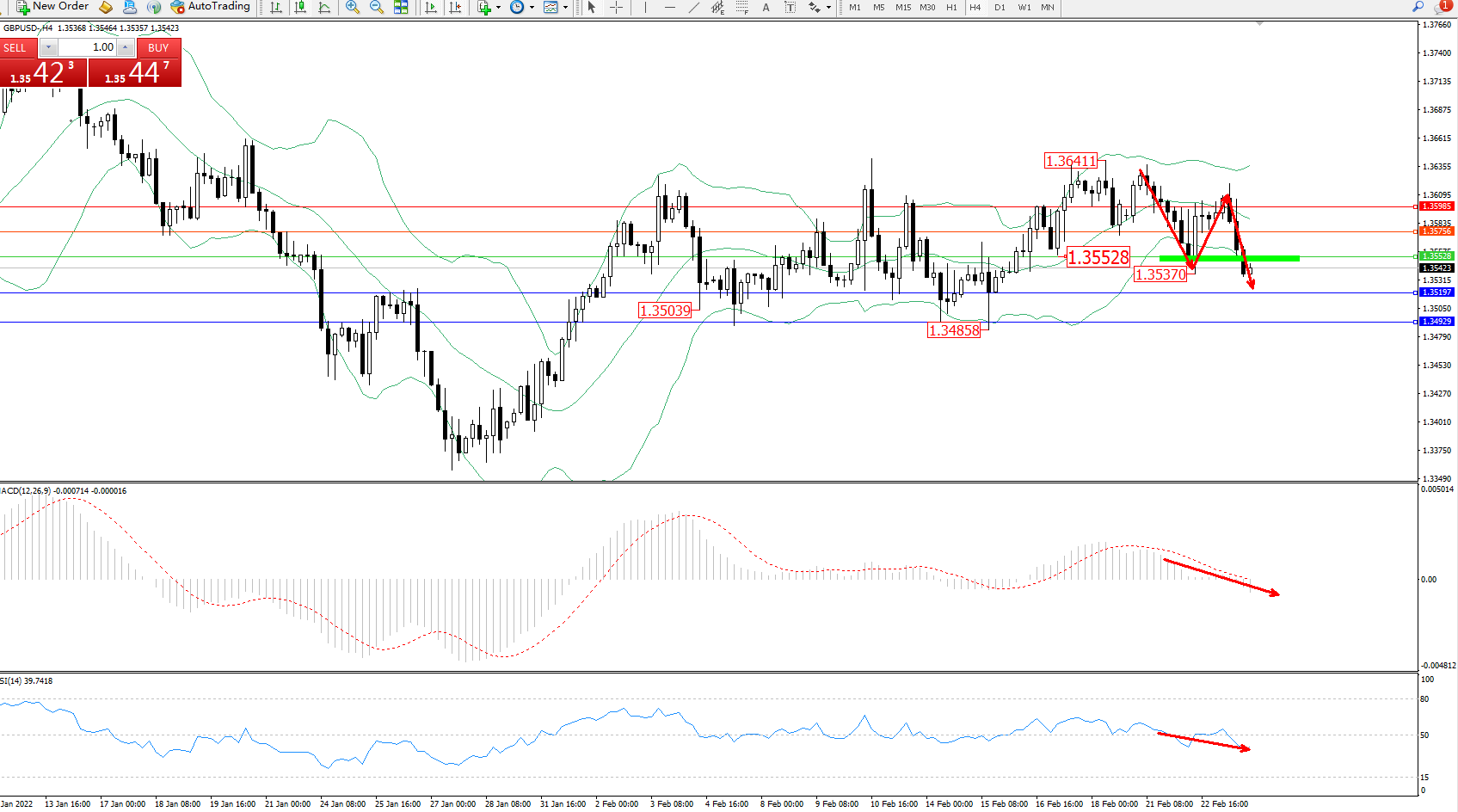Click the red BUY button
Viewport: 1458px width, 812px height.
point(158,47)
